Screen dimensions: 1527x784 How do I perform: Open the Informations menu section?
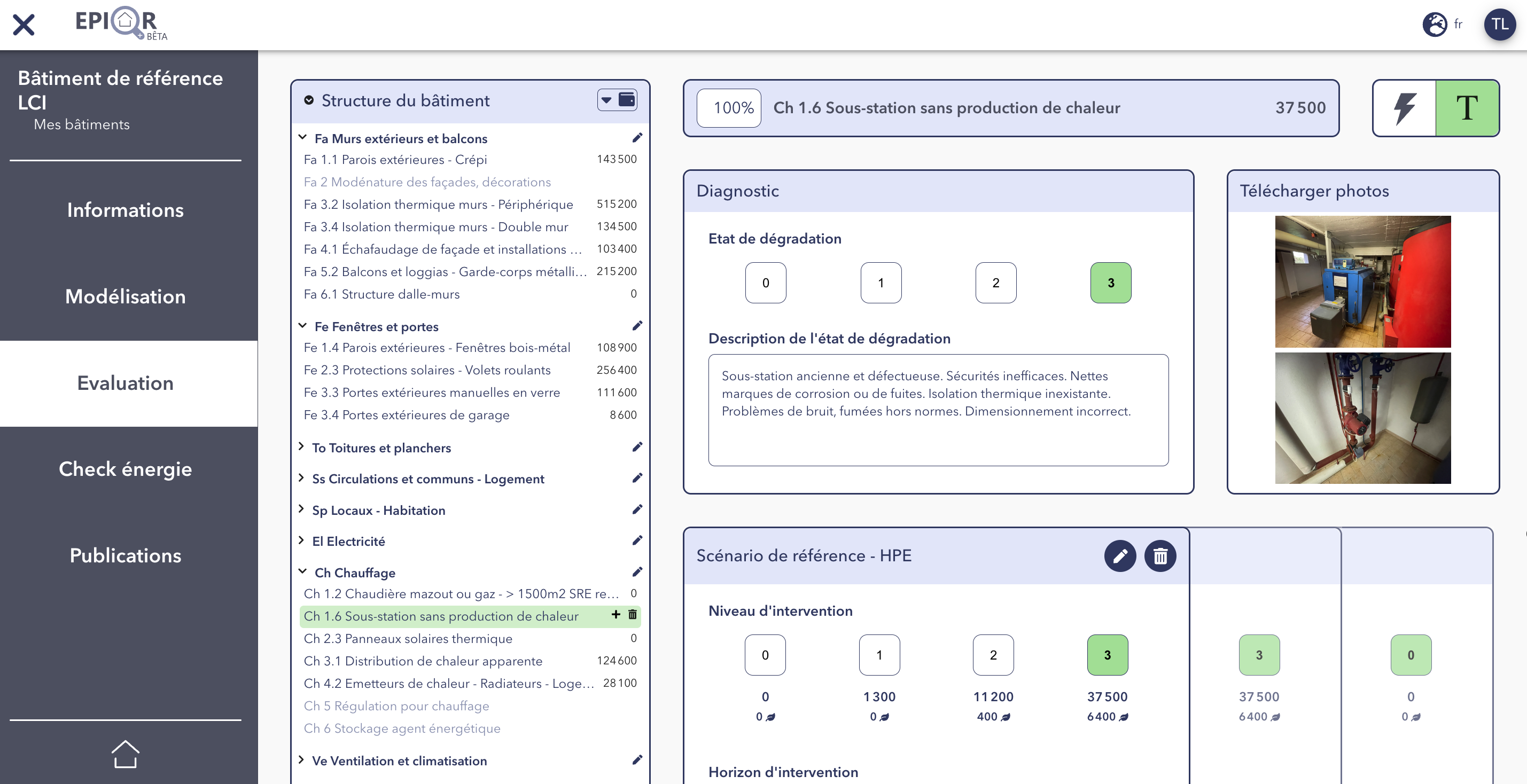coord(125,210)
